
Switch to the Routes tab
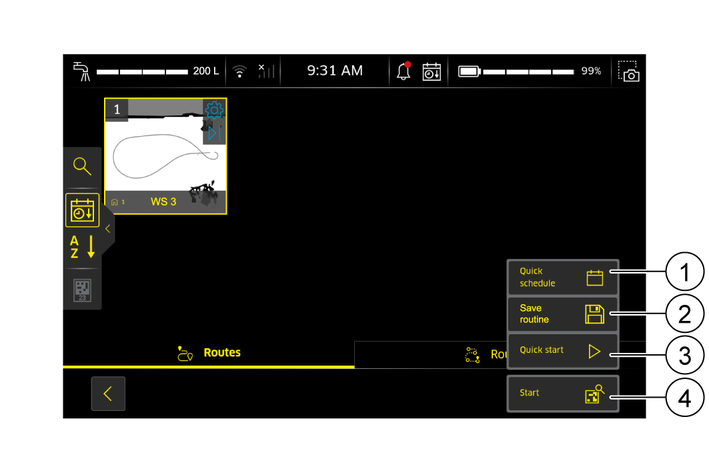[x=208, y=353]
